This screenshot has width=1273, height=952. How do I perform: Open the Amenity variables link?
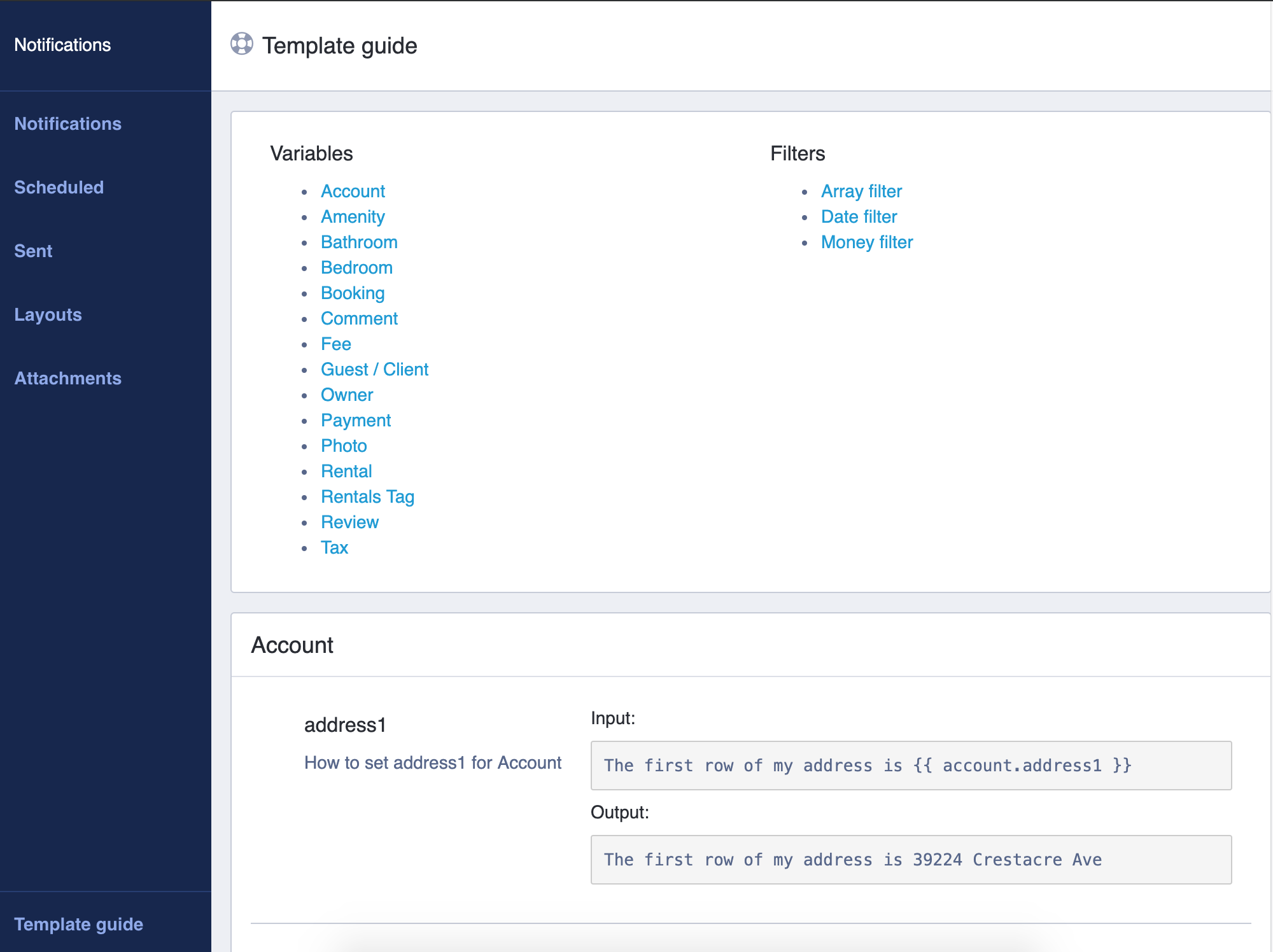point(353,216)
